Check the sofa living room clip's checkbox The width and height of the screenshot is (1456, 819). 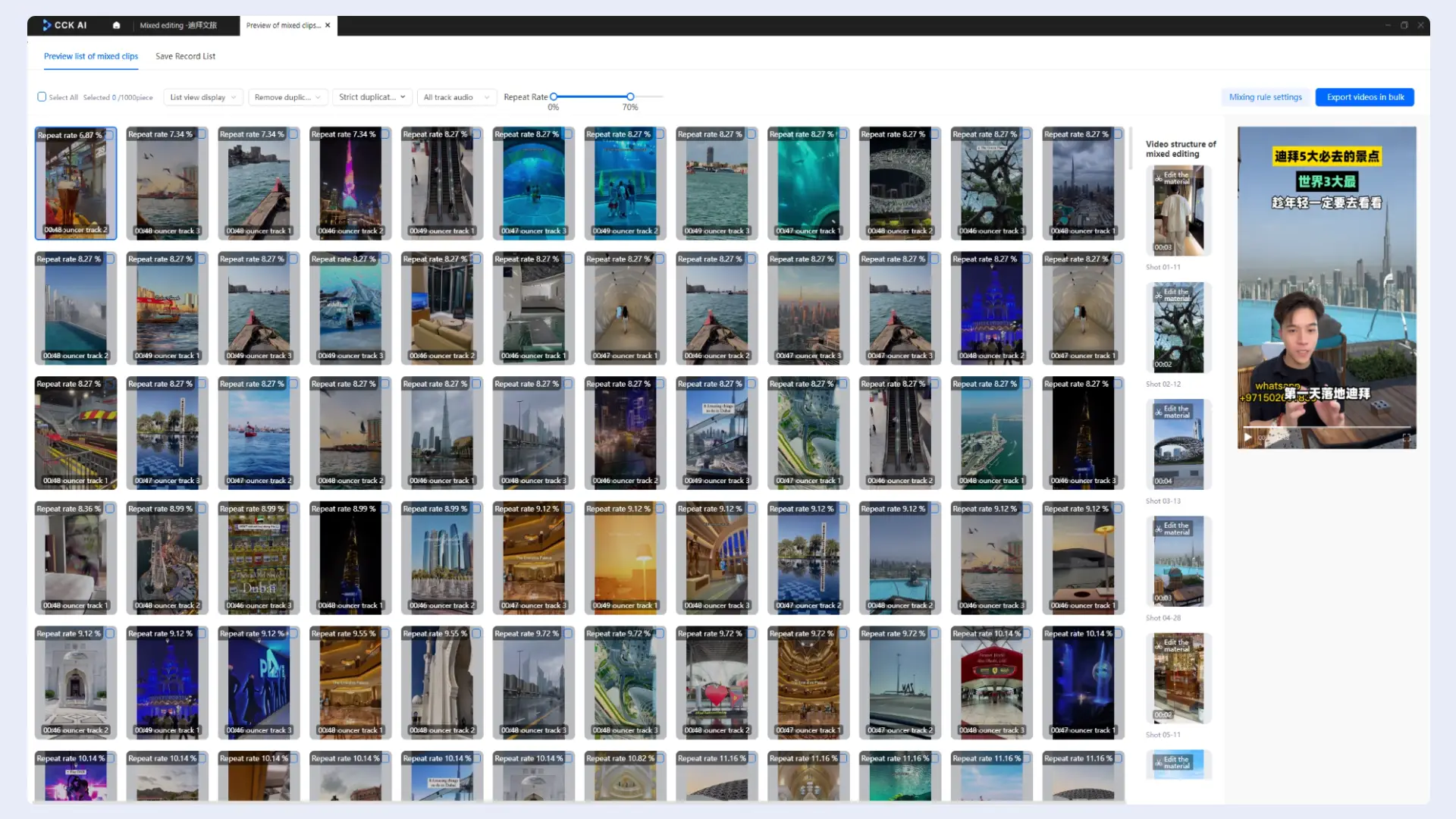476,259
